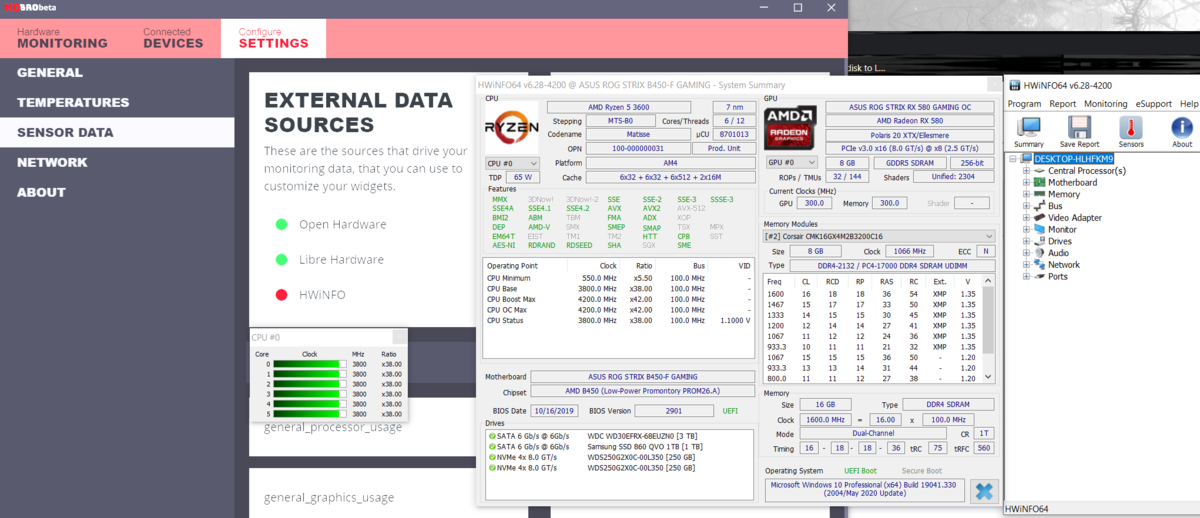Viewport: 1200px width, 518px height.
Task: Click the TDP 65 W value
Action: click(x=525, y=177)
